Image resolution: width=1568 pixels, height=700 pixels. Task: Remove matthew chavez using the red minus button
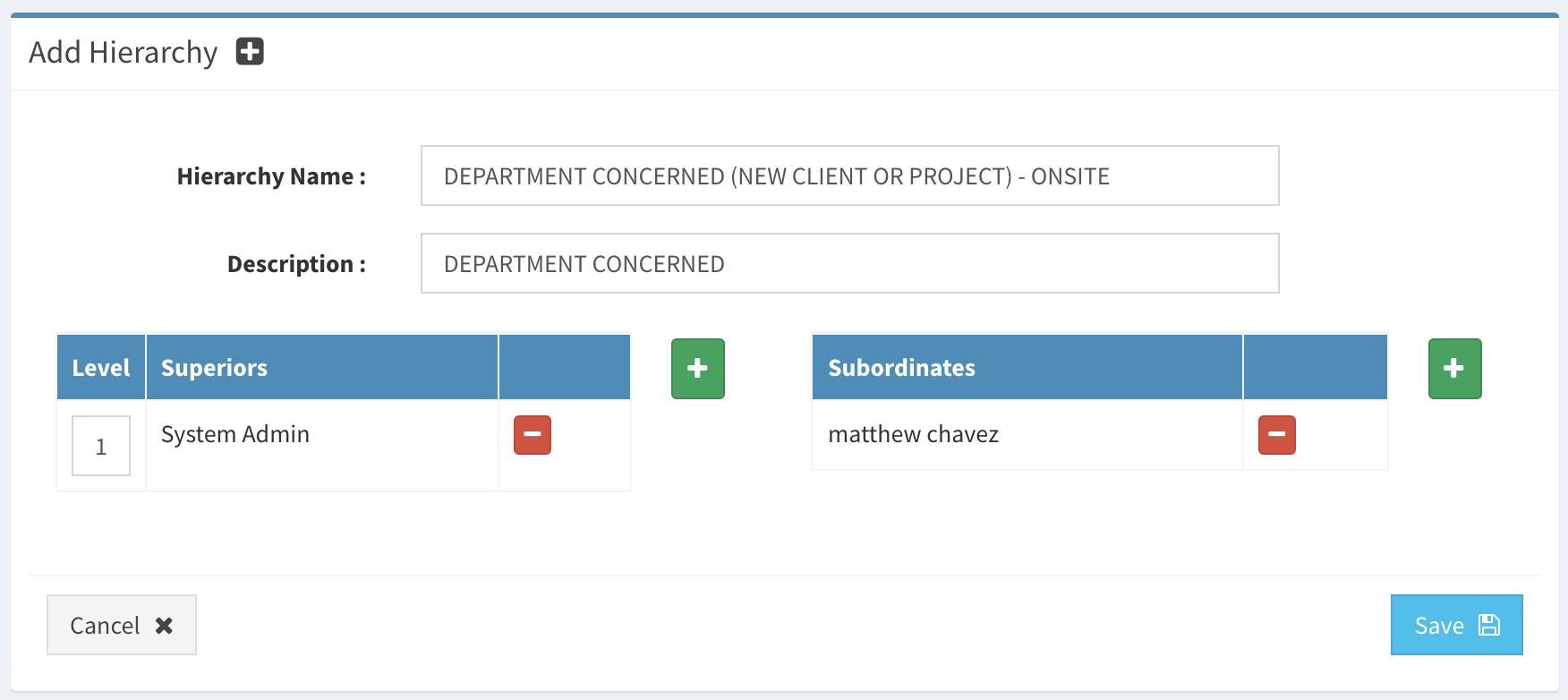1276,435
